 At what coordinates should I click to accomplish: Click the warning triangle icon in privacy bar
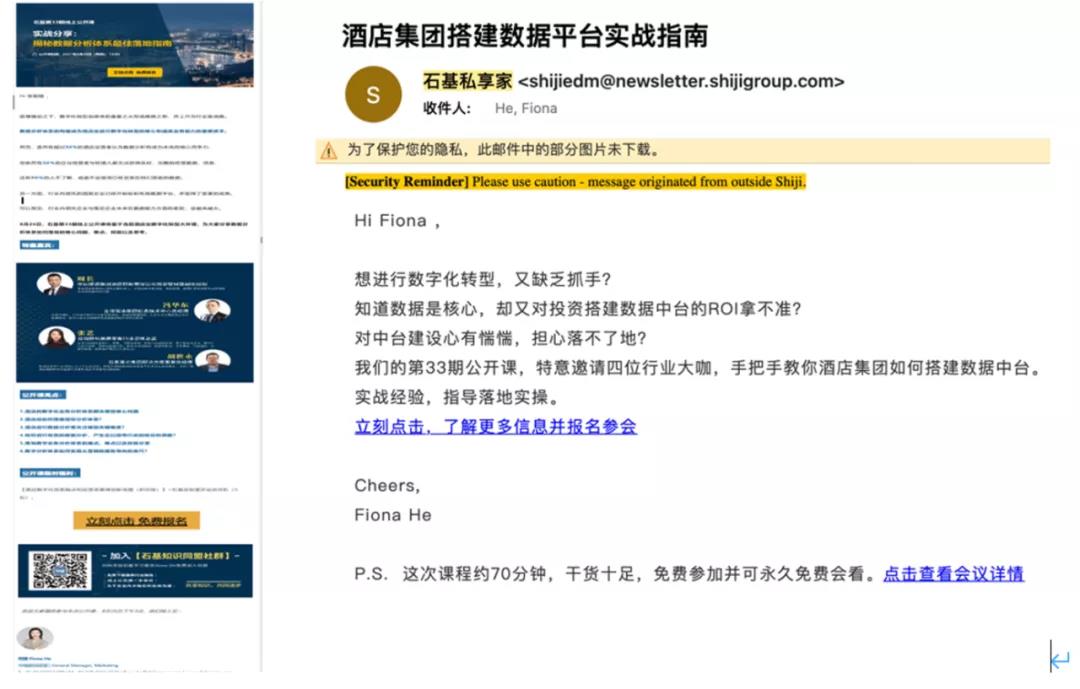[329, 151]
